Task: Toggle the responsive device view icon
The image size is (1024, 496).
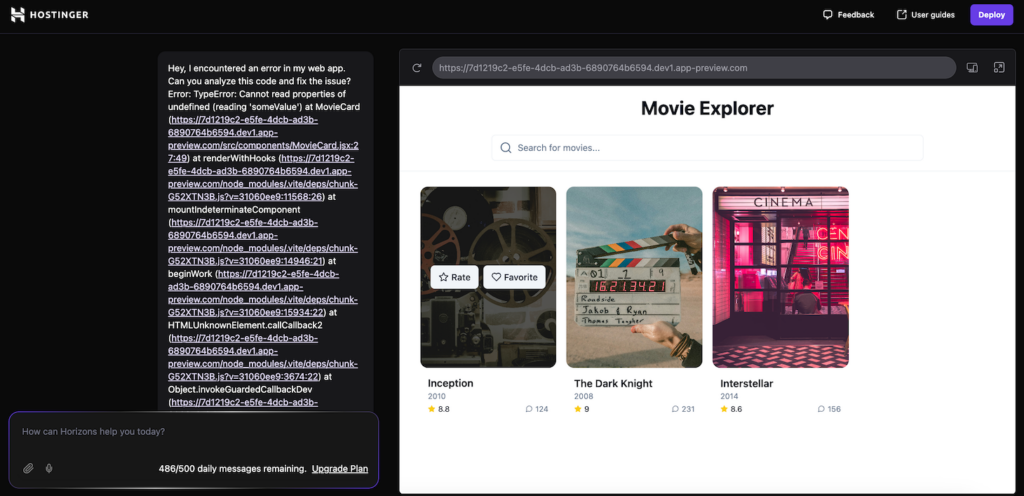Action: click(971, 68)
